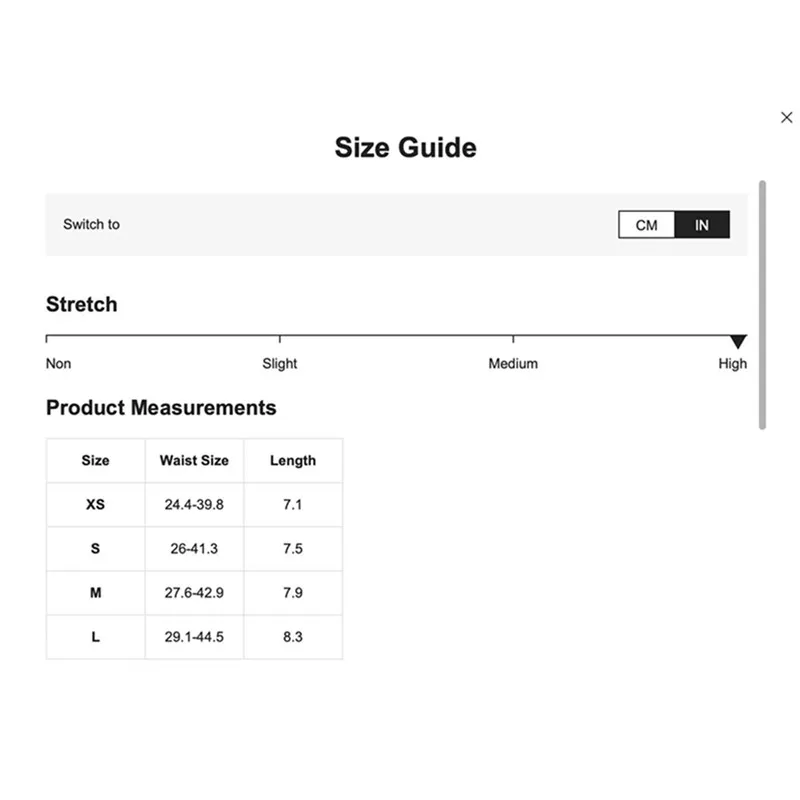Click the 24.4-39.8 waist size cell

point(194,505)
